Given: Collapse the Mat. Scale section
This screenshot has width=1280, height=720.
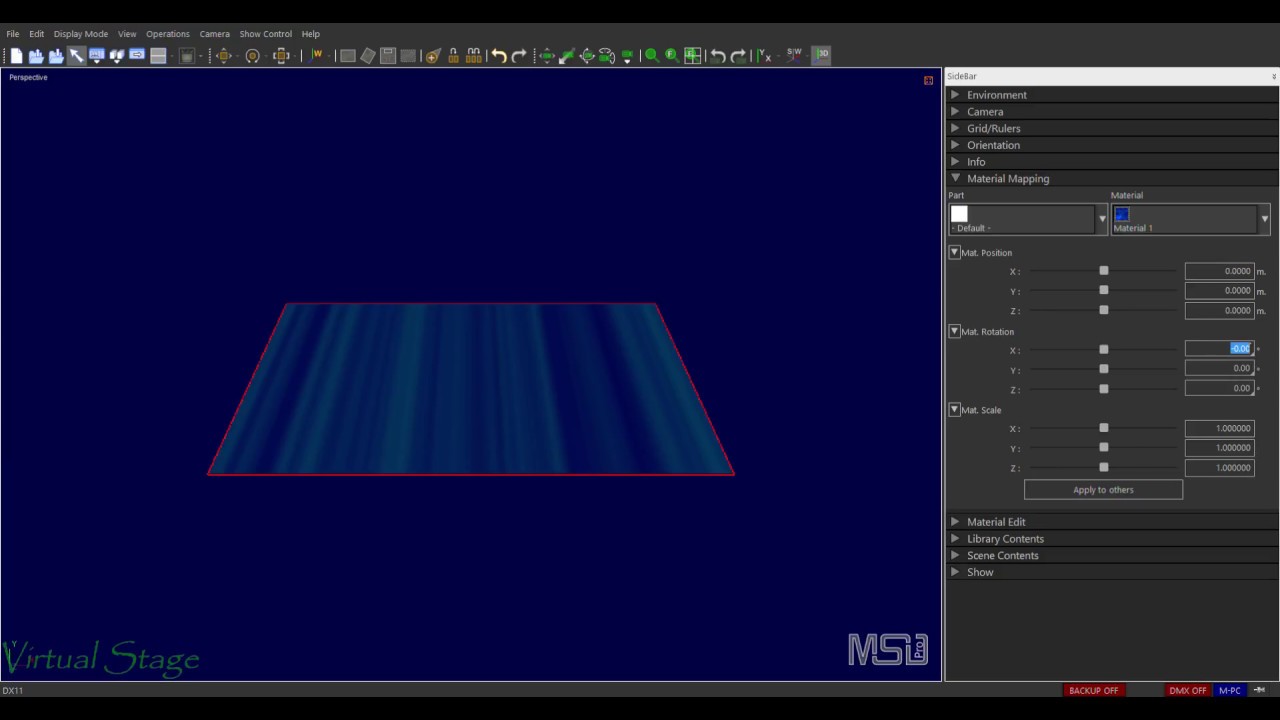Looking at the screenshot, I should coord(954,410).
